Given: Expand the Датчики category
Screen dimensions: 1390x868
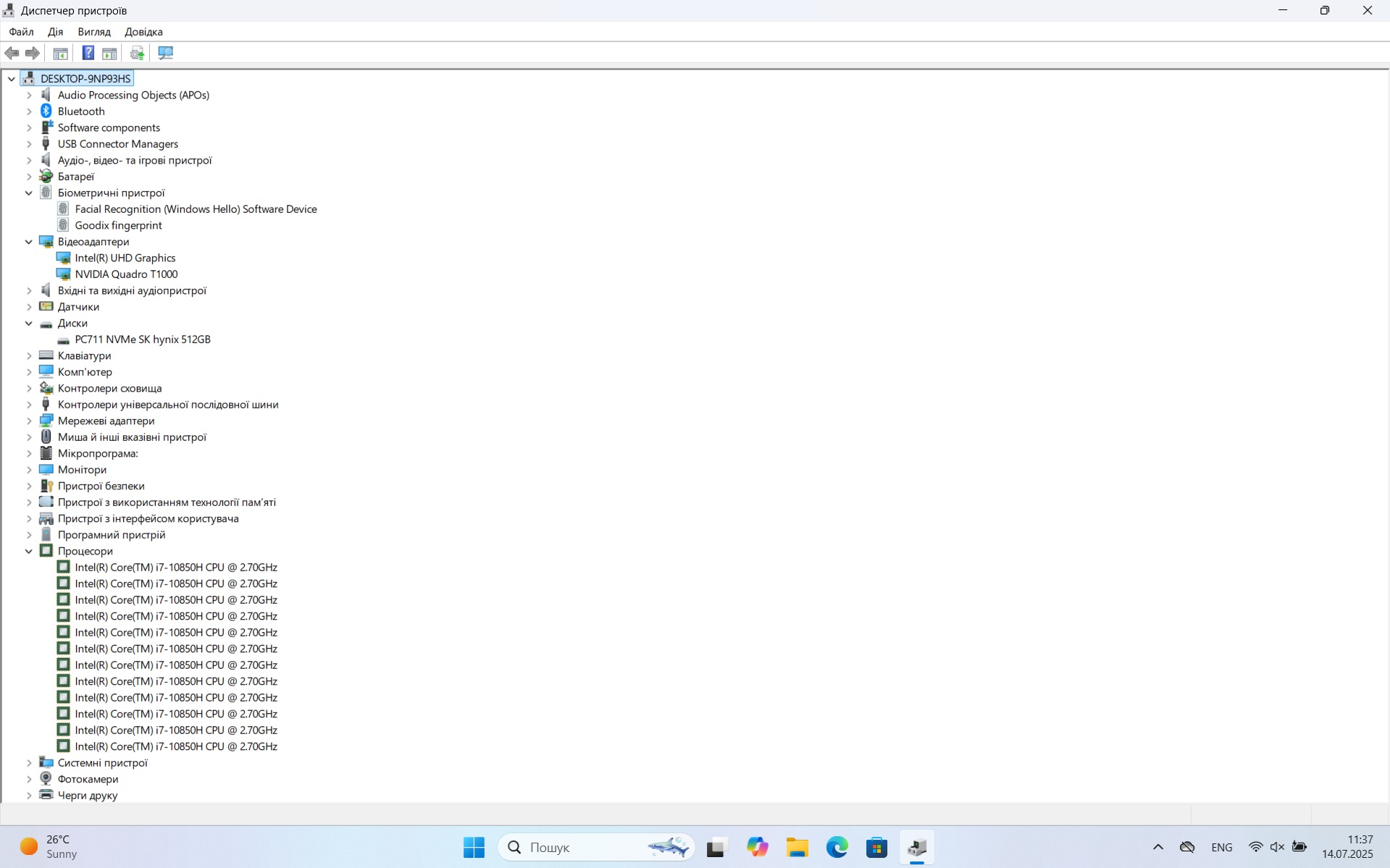Looking at the screenshot, I should [x=29, y=306].
